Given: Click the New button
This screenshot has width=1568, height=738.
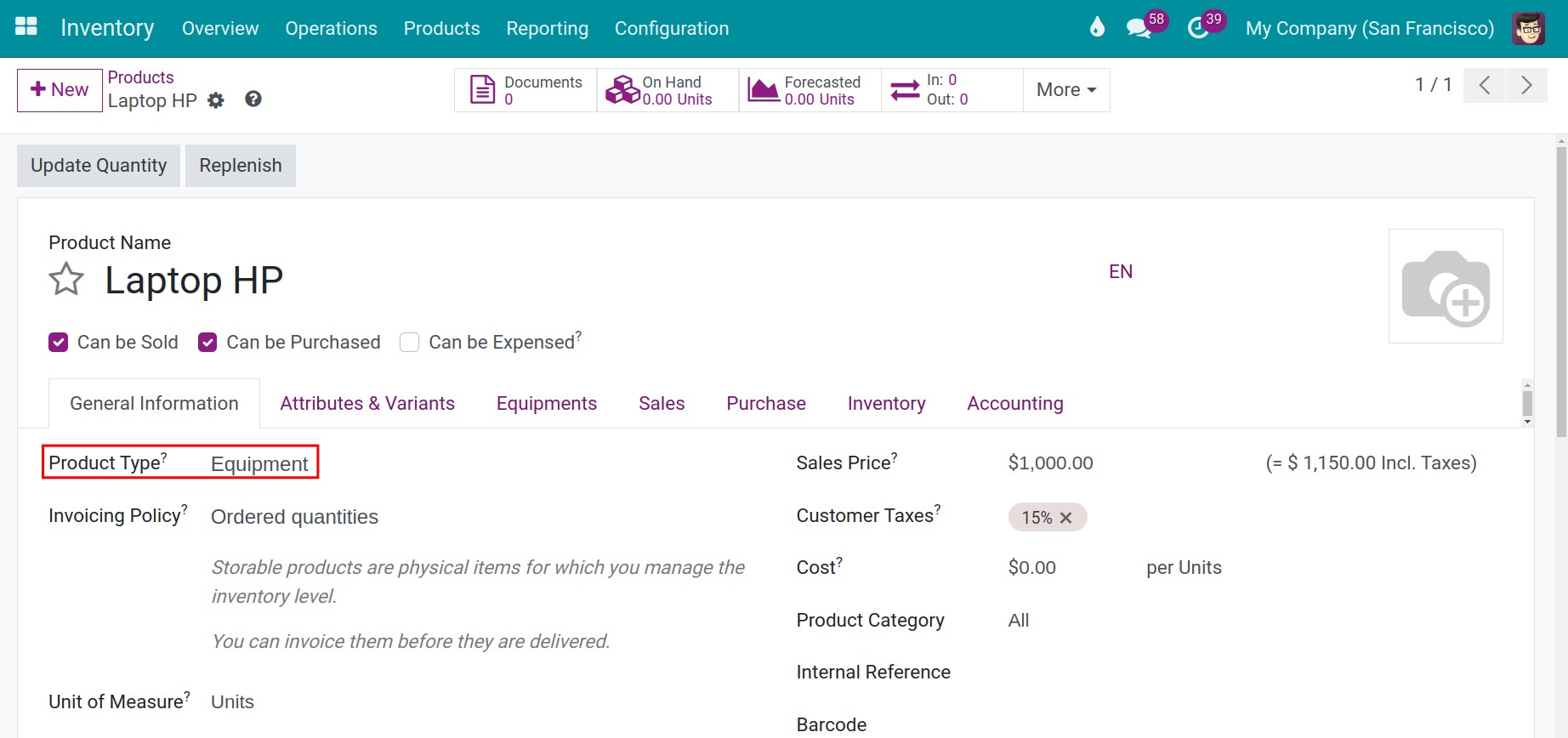Looking at the screenshot, I should coord(60,90).
